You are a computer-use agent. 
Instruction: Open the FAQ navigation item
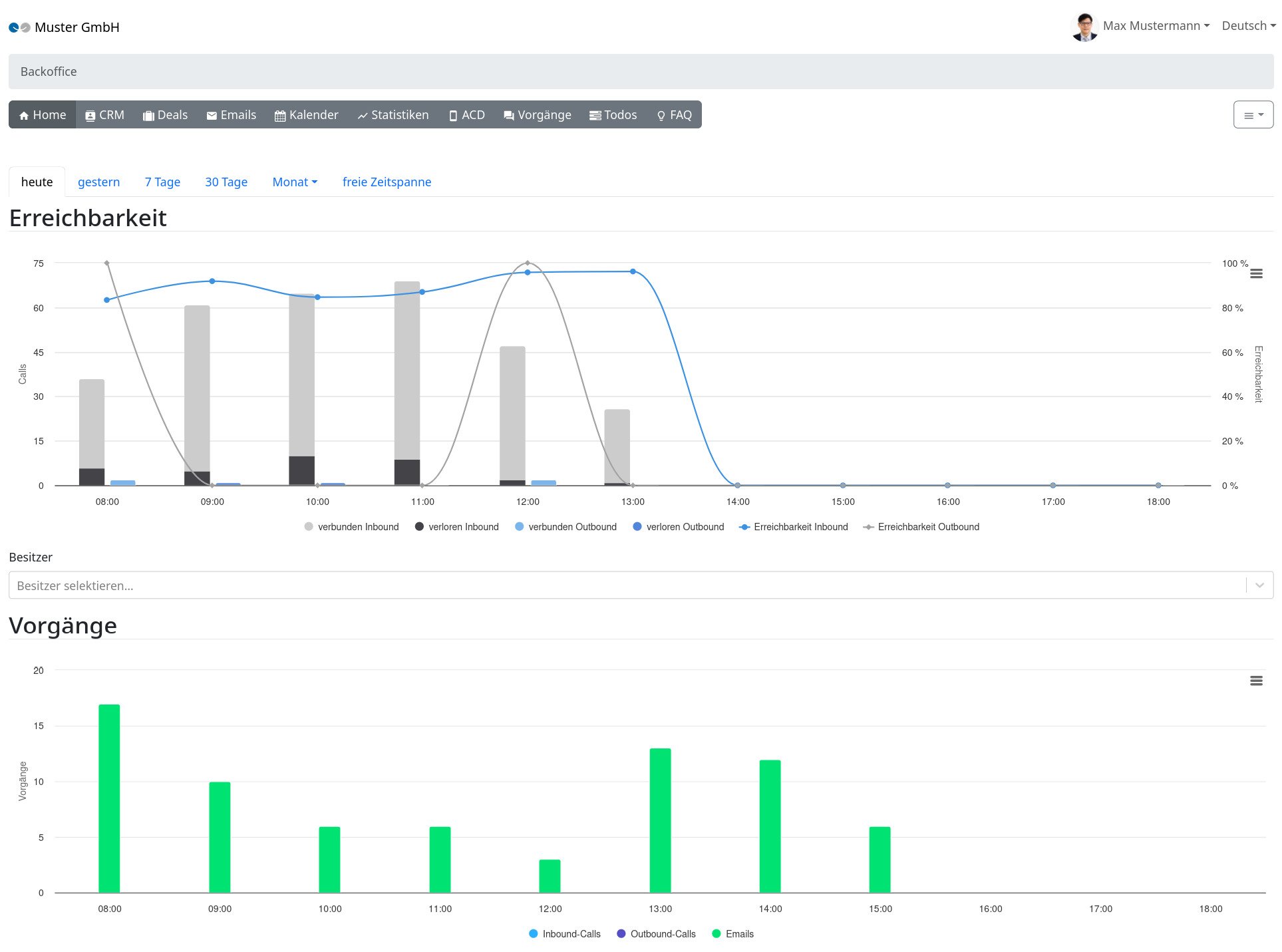[x=674, y=115]
